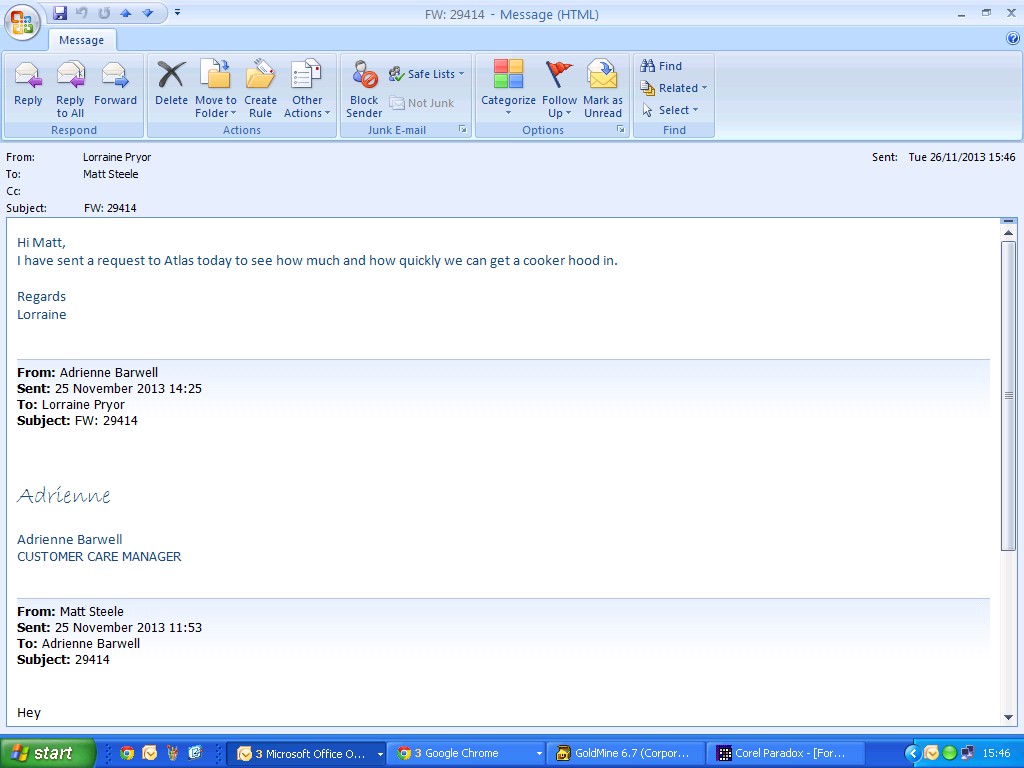Forward this message using the Forward icon
The width and height of the screenshot is (1024, 768).
click(115, 82)
